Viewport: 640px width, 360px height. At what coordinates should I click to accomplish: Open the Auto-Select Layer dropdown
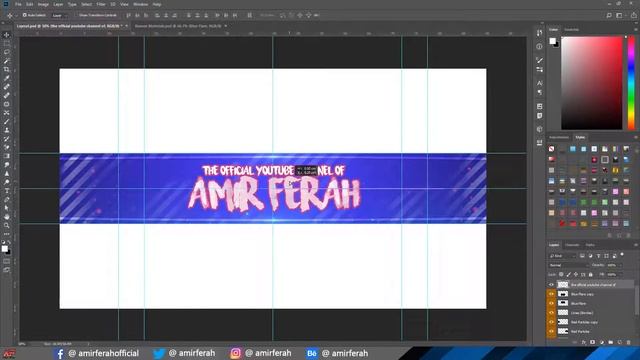(x=60, y=16)
